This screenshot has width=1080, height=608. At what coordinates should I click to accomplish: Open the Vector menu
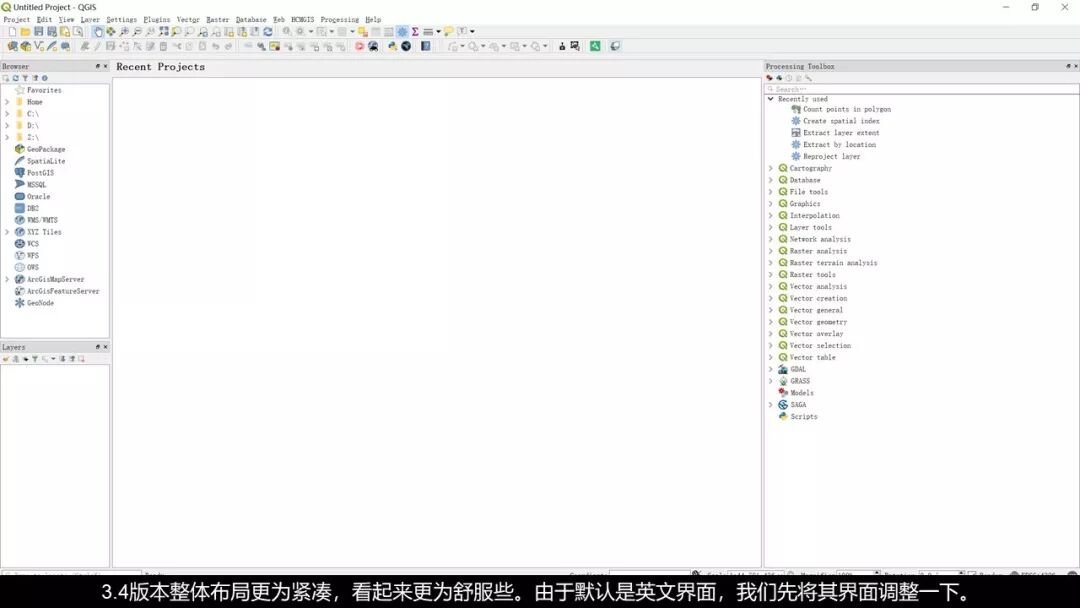click(188, 19)
